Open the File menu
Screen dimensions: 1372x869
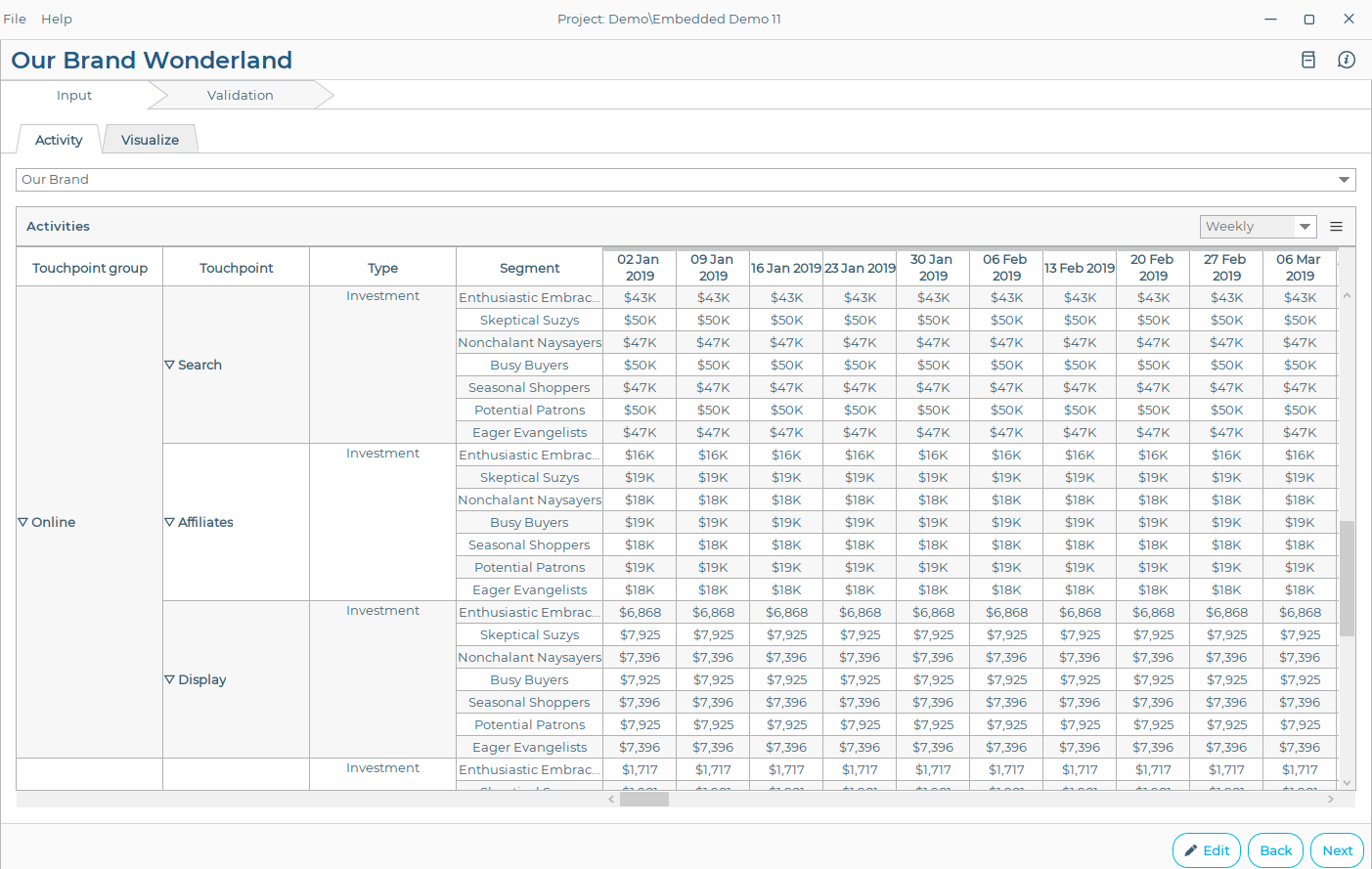15,19
